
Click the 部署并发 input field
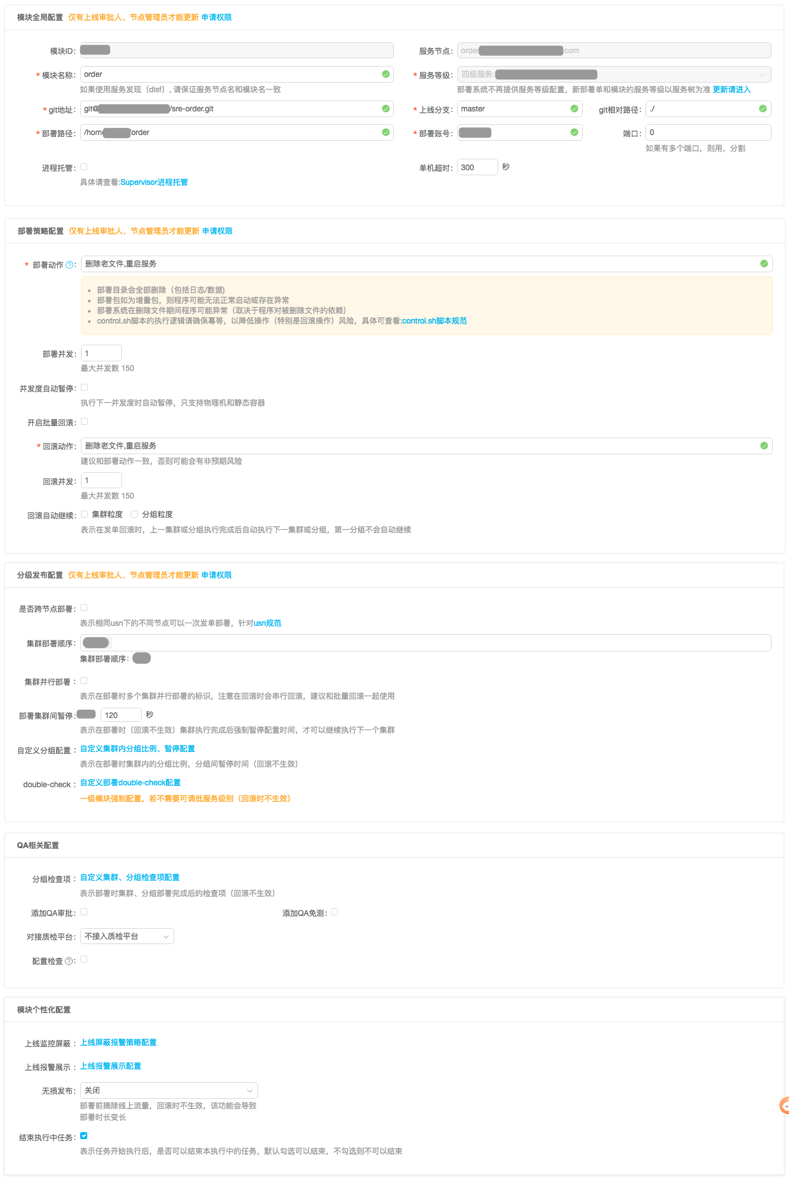[102, 353]
